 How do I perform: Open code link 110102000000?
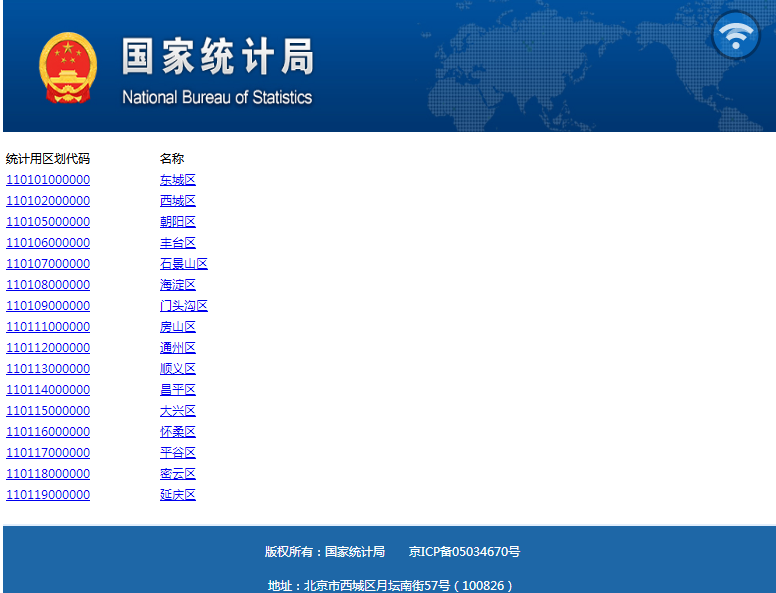(48, 200)
